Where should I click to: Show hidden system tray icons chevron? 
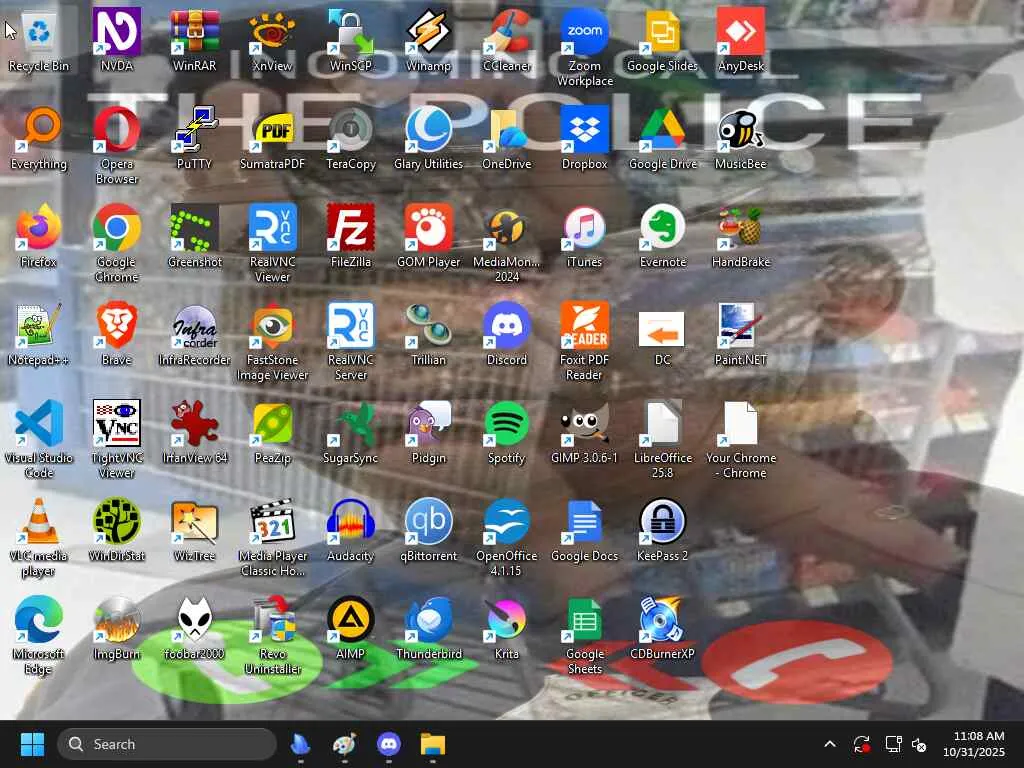829,744
